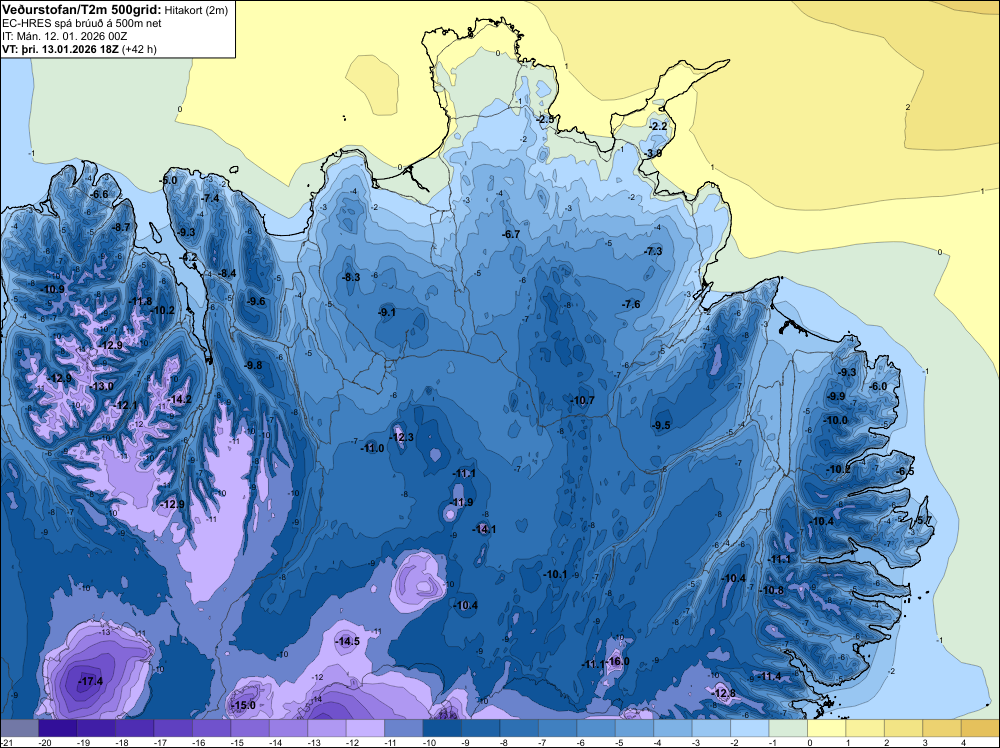
Task: Select the -11.9 temperature label
Action: tap(461, 502)
